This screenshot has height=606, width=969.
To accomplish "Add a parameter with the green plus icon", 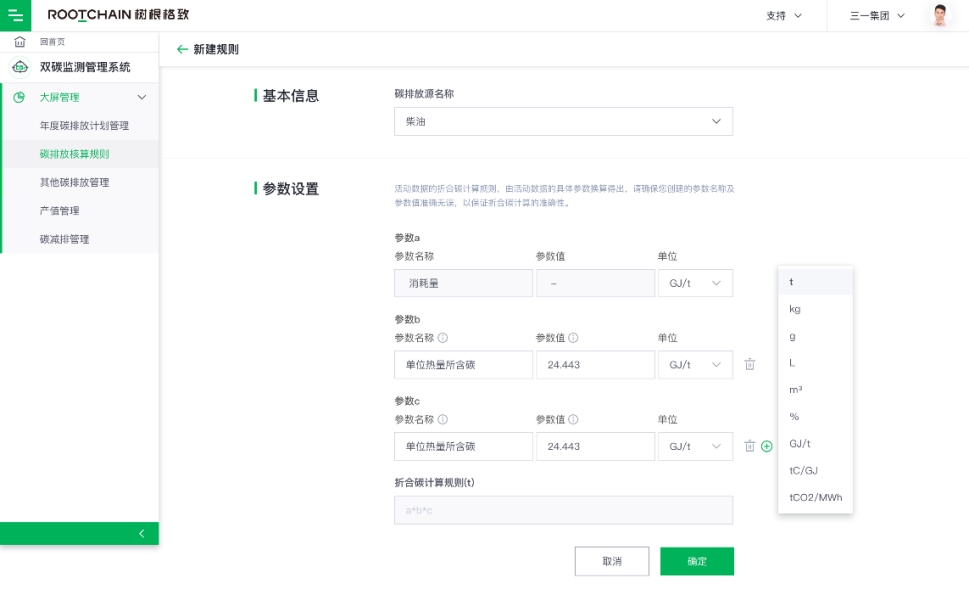I will [767, 446].
